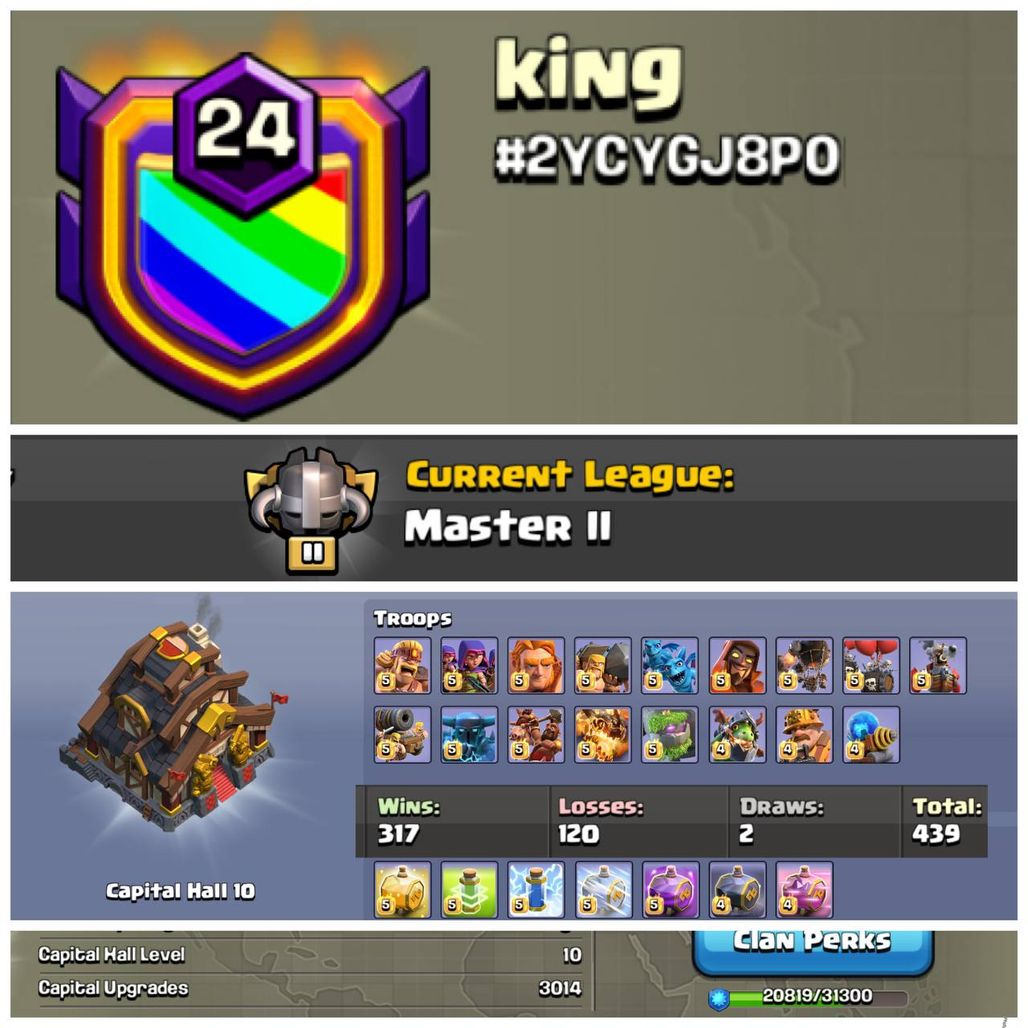Select the Super Wizard troop icon
The image size is (1028, 1028).
738,665
